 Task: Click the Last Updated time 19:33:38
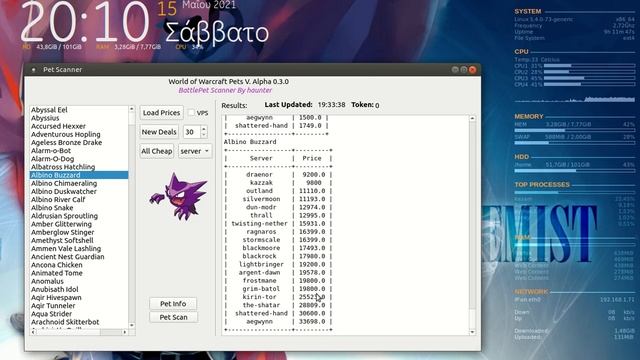pos(331,105)
